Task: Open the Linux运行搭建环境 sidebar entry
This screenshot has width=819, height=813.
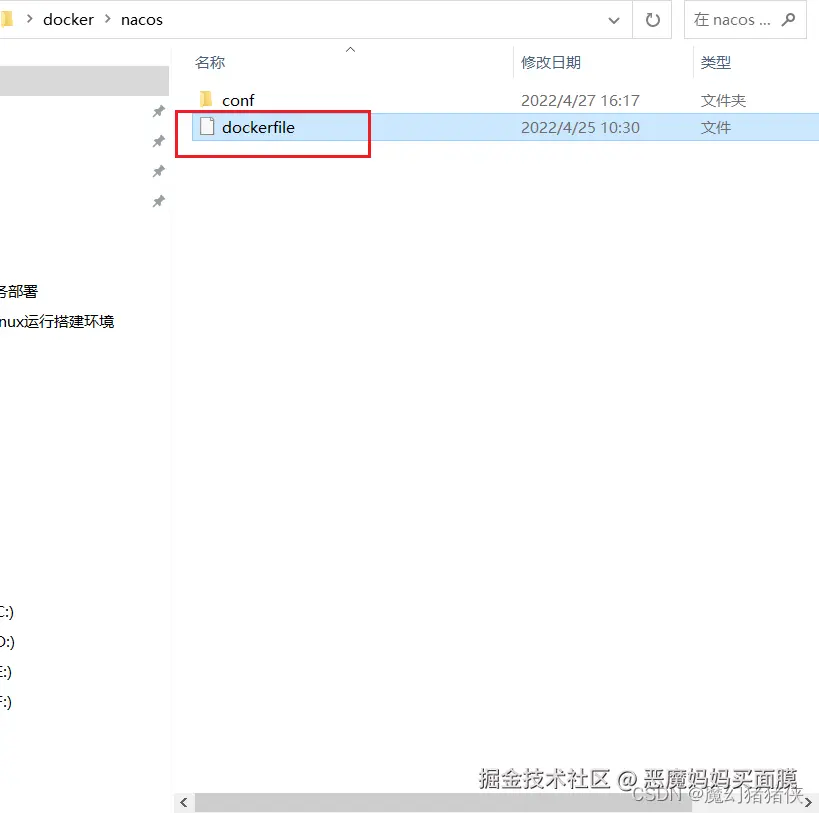Action: coord(57,321)
